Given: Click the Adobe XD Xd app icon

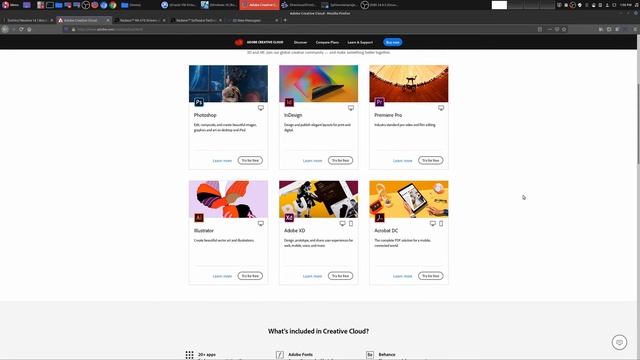Looking at the screenshot, I should (x=289, y=218).
